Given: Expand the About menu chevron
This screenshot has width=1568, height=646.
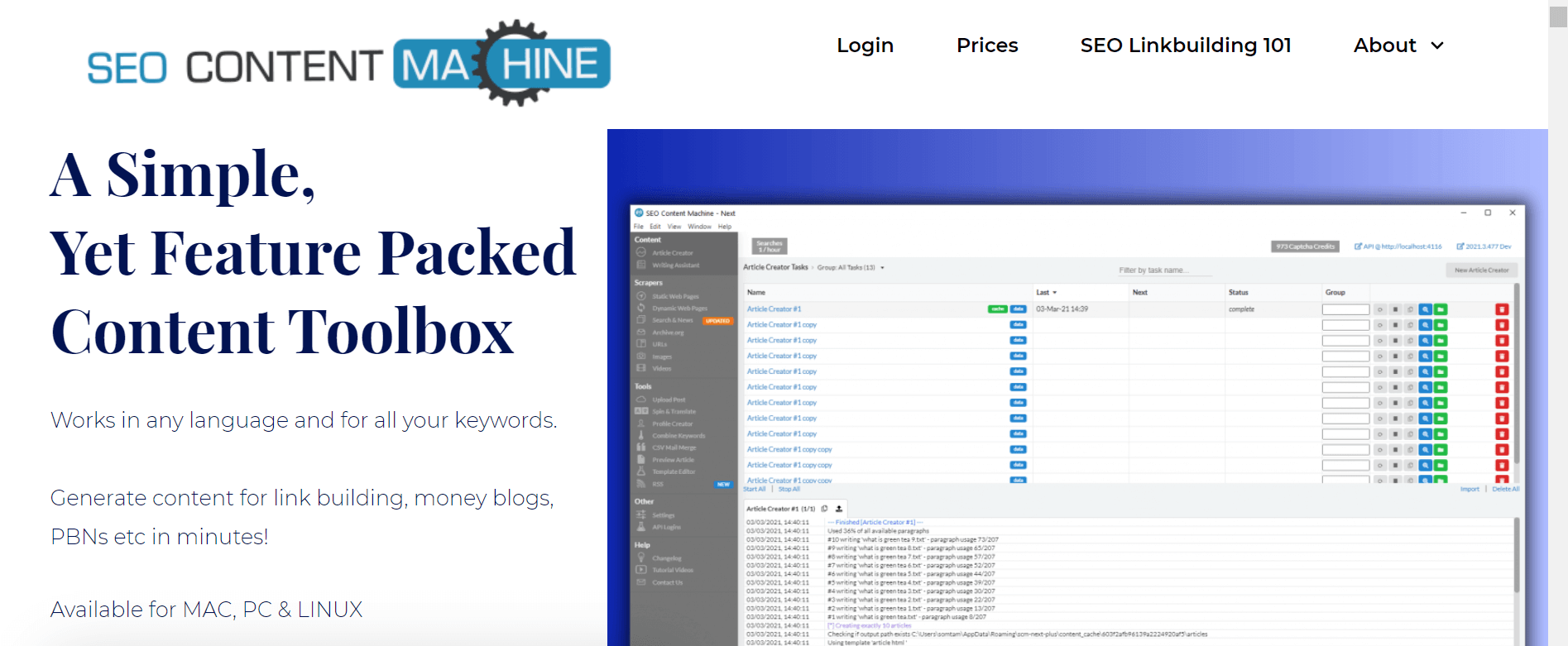Looking at the screenshot, I should tap(1437, 45).
